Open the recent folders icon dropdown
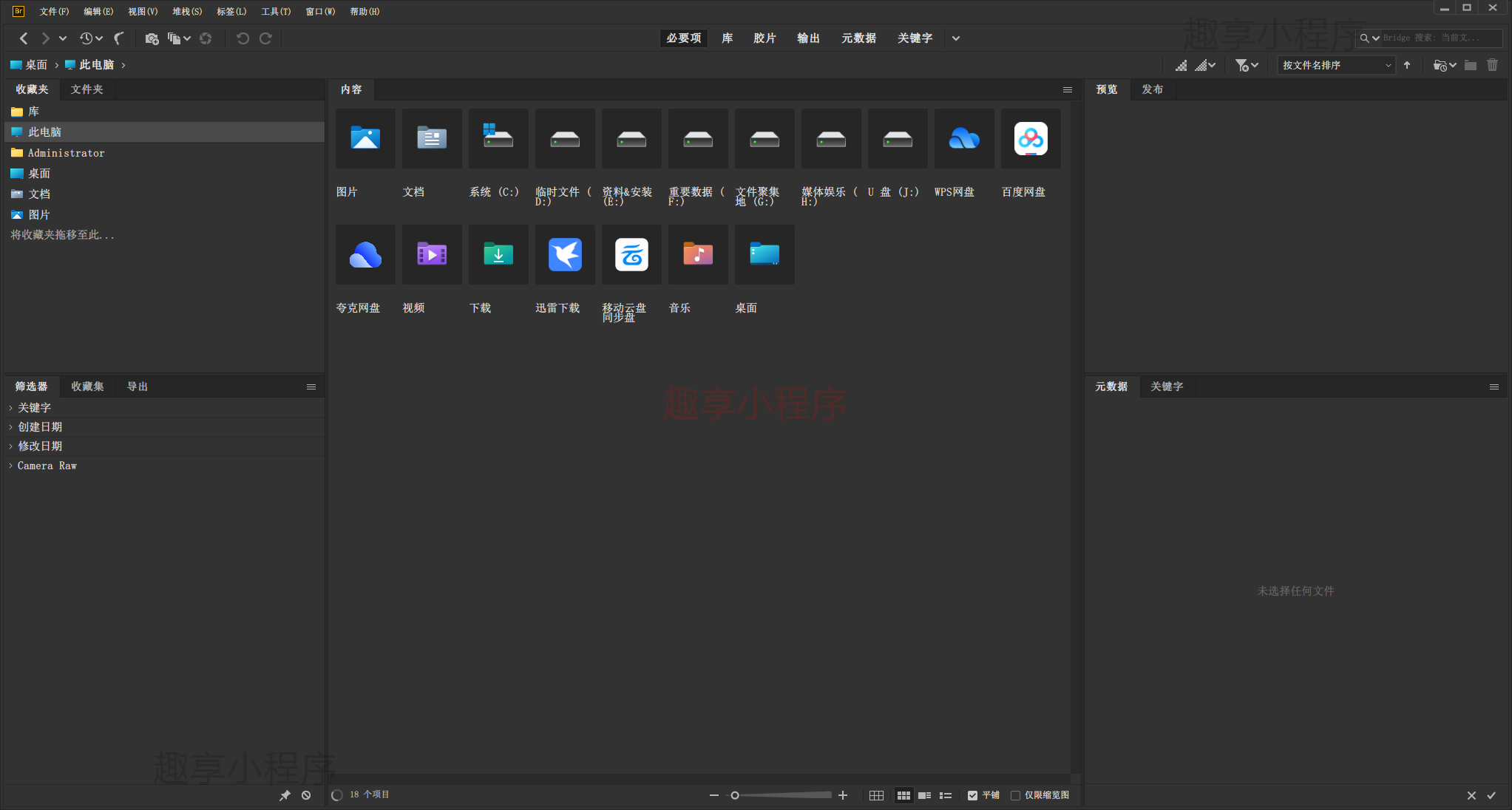The width and height of the screenshot is (1512, 810). tap(1445, 65)
